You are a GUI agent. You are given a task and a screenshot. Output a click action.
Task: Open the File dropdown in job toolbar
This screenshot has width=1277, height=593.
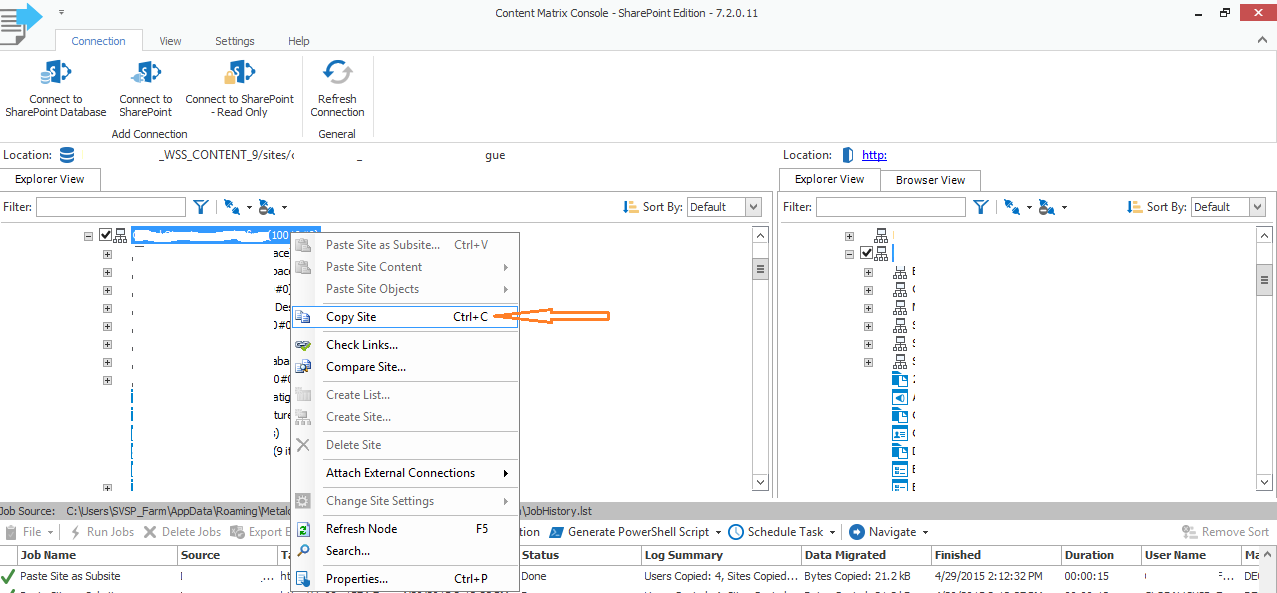(30, 532)
